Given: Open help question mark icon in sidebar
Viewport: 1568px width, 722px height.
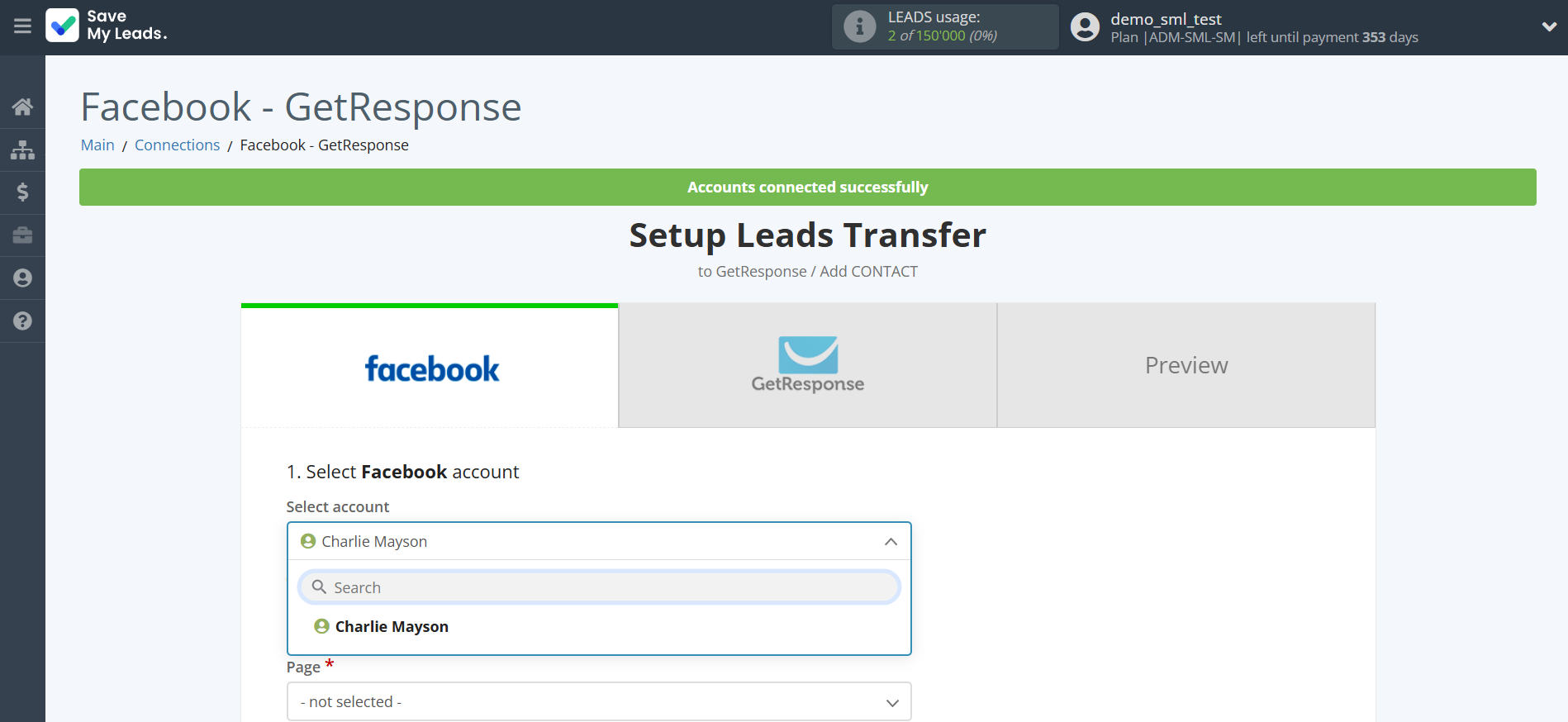Looking at the screenshot, I should 22,321.
